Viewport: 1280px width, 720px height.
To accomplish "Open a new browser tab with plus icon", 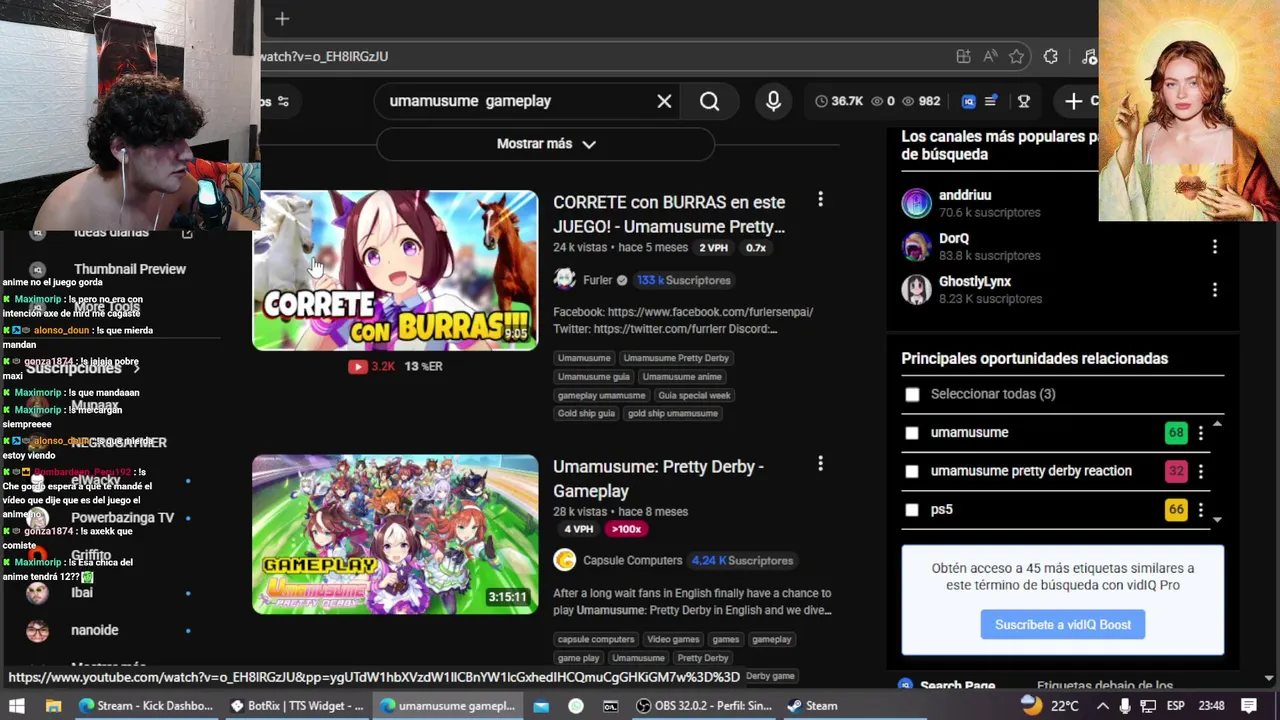I will 282,18.
